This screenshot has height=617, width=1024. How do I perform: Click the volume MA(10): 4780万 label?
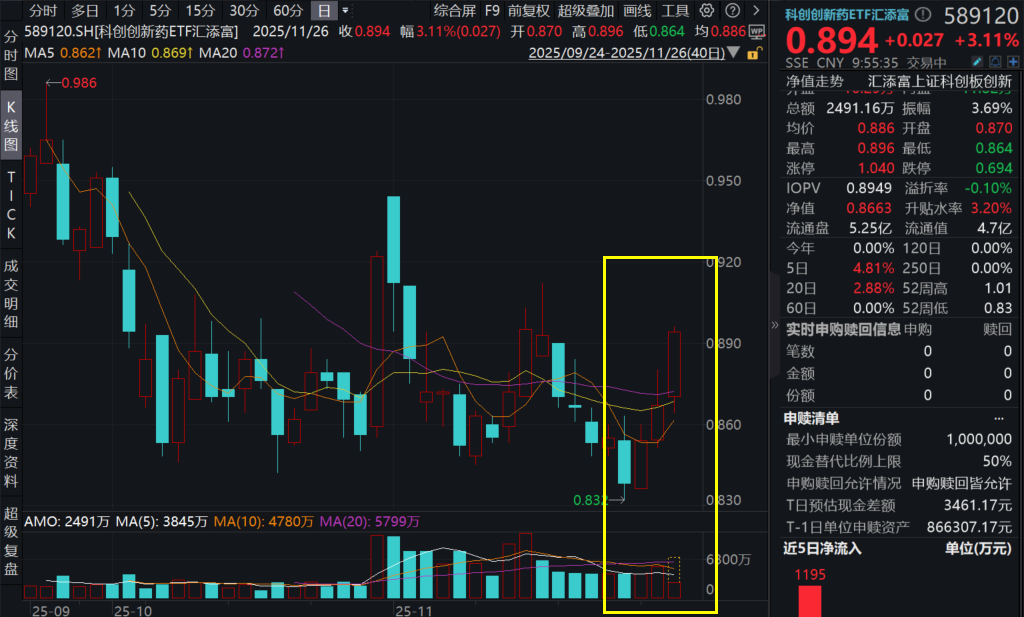(263, 522)
